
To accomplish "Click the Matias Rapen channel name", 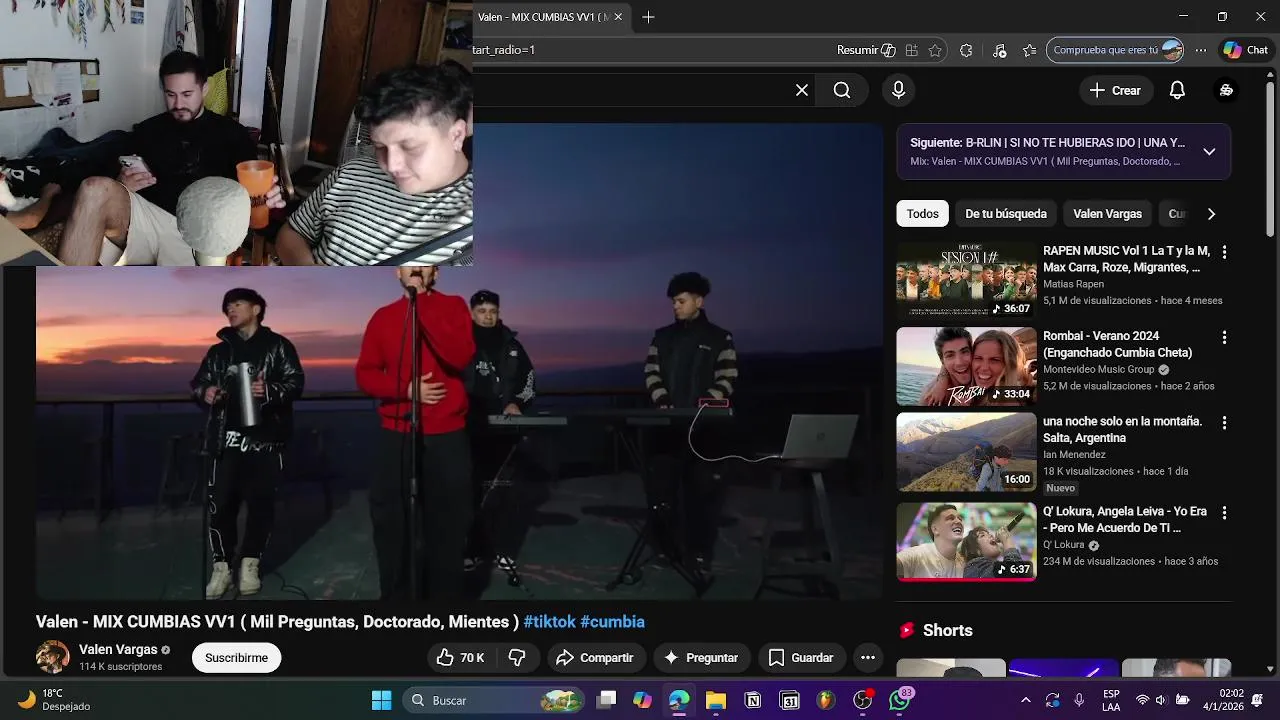I will (1073, 284).
